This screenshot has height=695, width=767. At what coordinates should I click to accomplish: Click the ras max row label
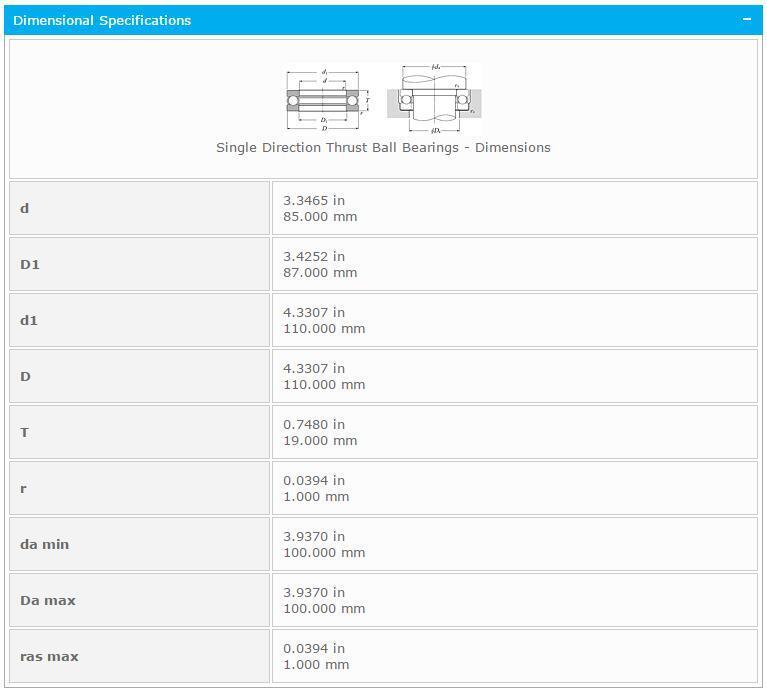pos(49,657)
